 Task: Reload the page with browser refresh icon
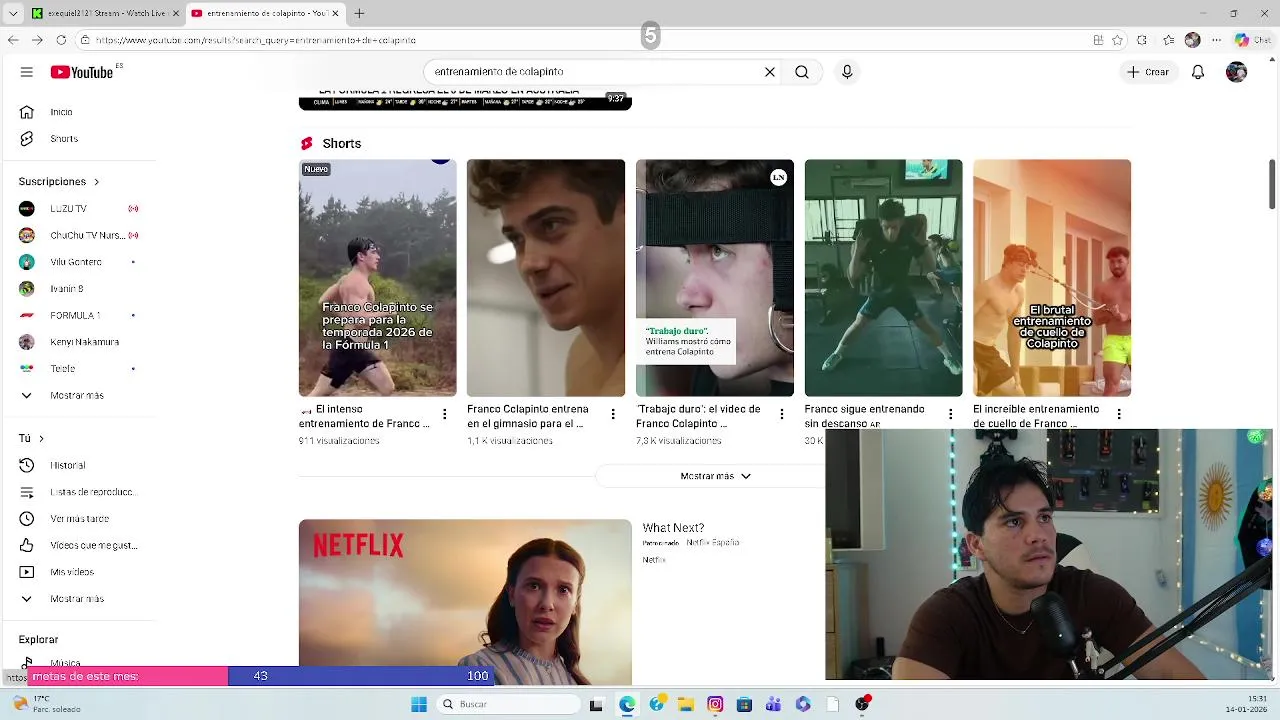[61, 40]
